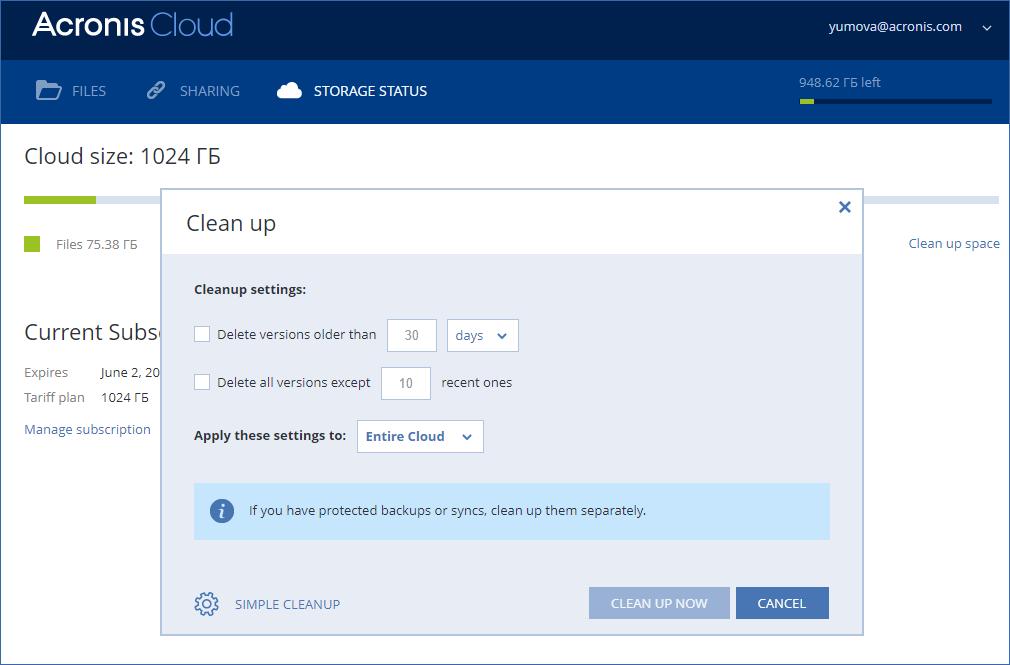This screenshot has height=665, width=1010.
Task: Click the days number field showing 30
Action: [x=412, y=335]
